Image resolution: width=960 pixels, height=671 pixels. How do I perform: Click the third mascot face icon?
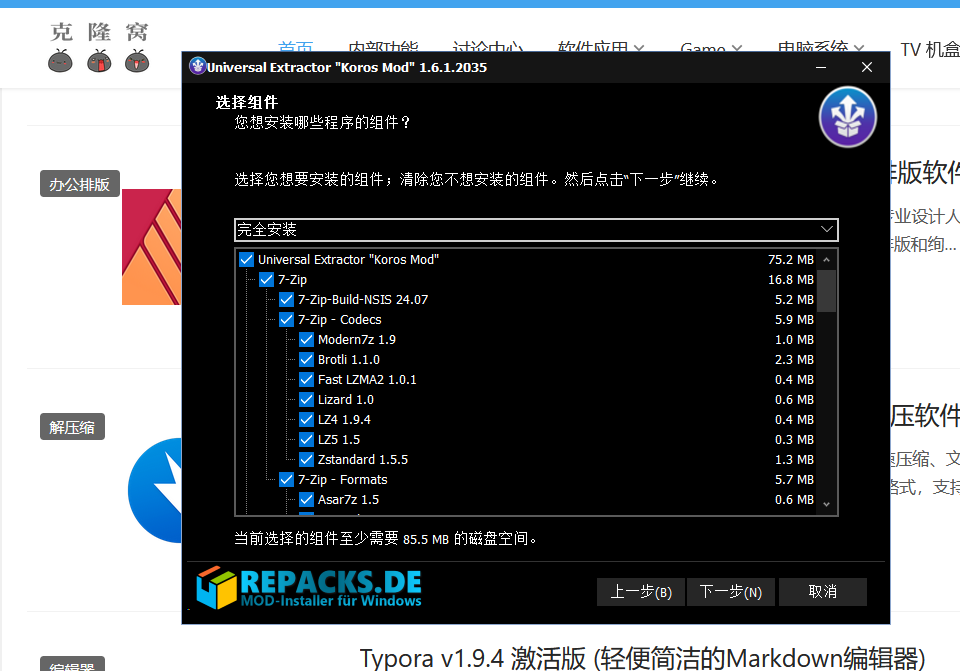[137, 61]
